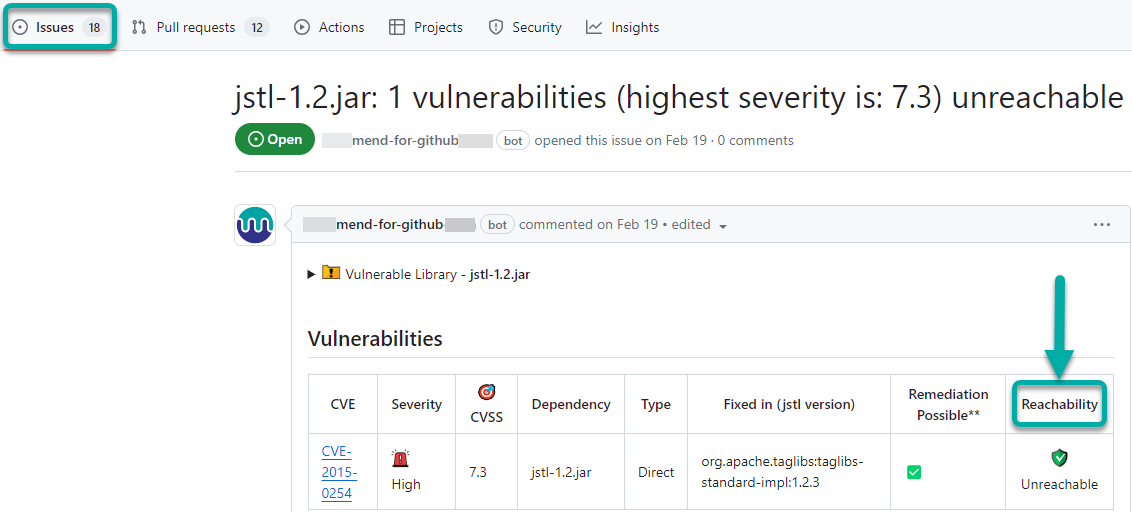Expand the Vulnerable Library disclosure triangle

click(311, 274)
